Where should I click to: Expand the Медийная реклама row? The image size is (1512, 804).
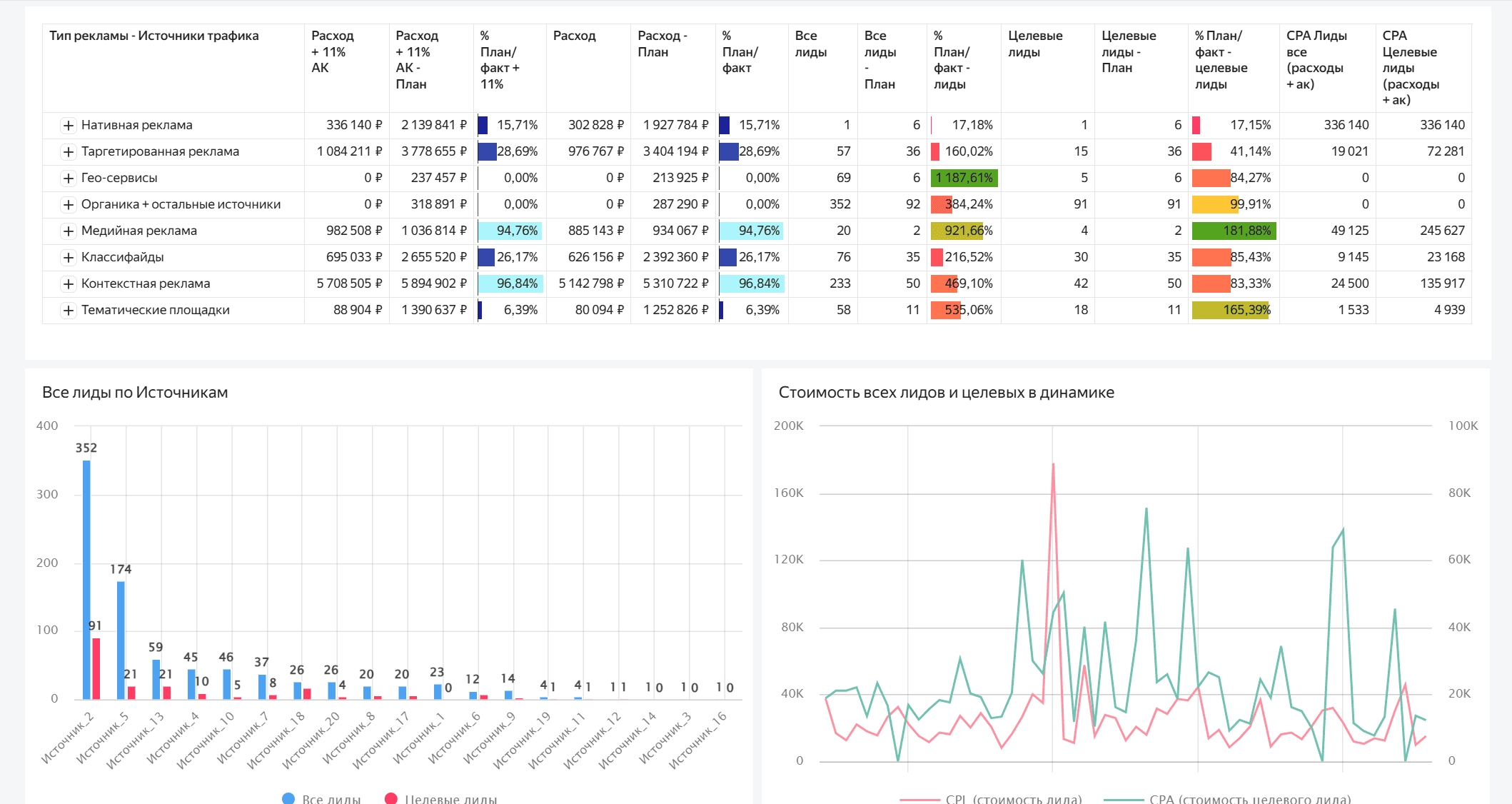click(68, 231)
